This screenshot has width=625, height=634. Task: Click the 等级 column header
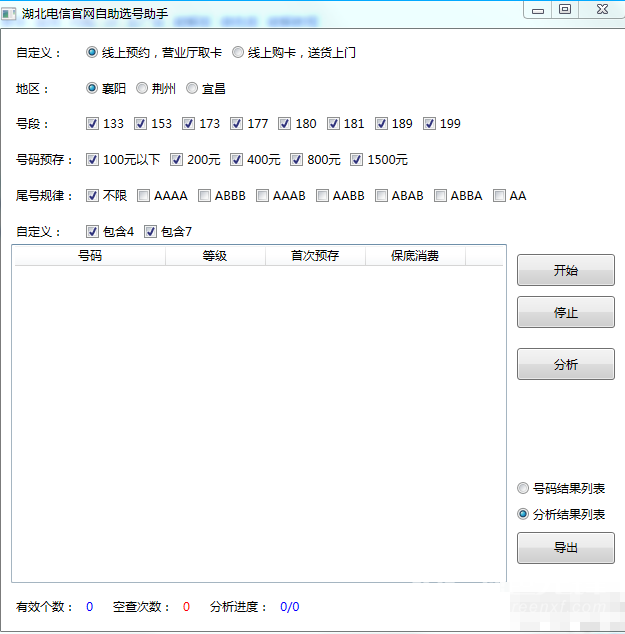[x=215, y=256]
